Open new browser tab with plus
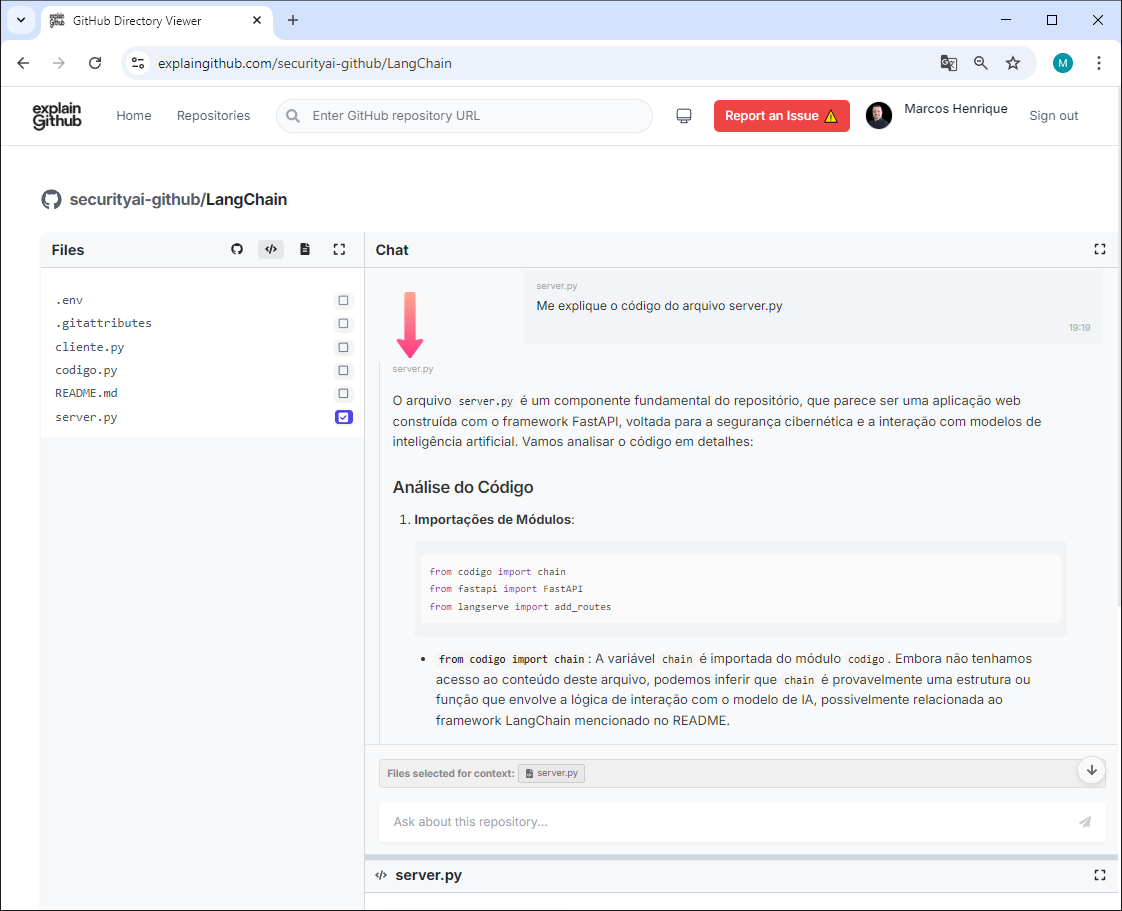1122x911 pixels. point(293,20)
